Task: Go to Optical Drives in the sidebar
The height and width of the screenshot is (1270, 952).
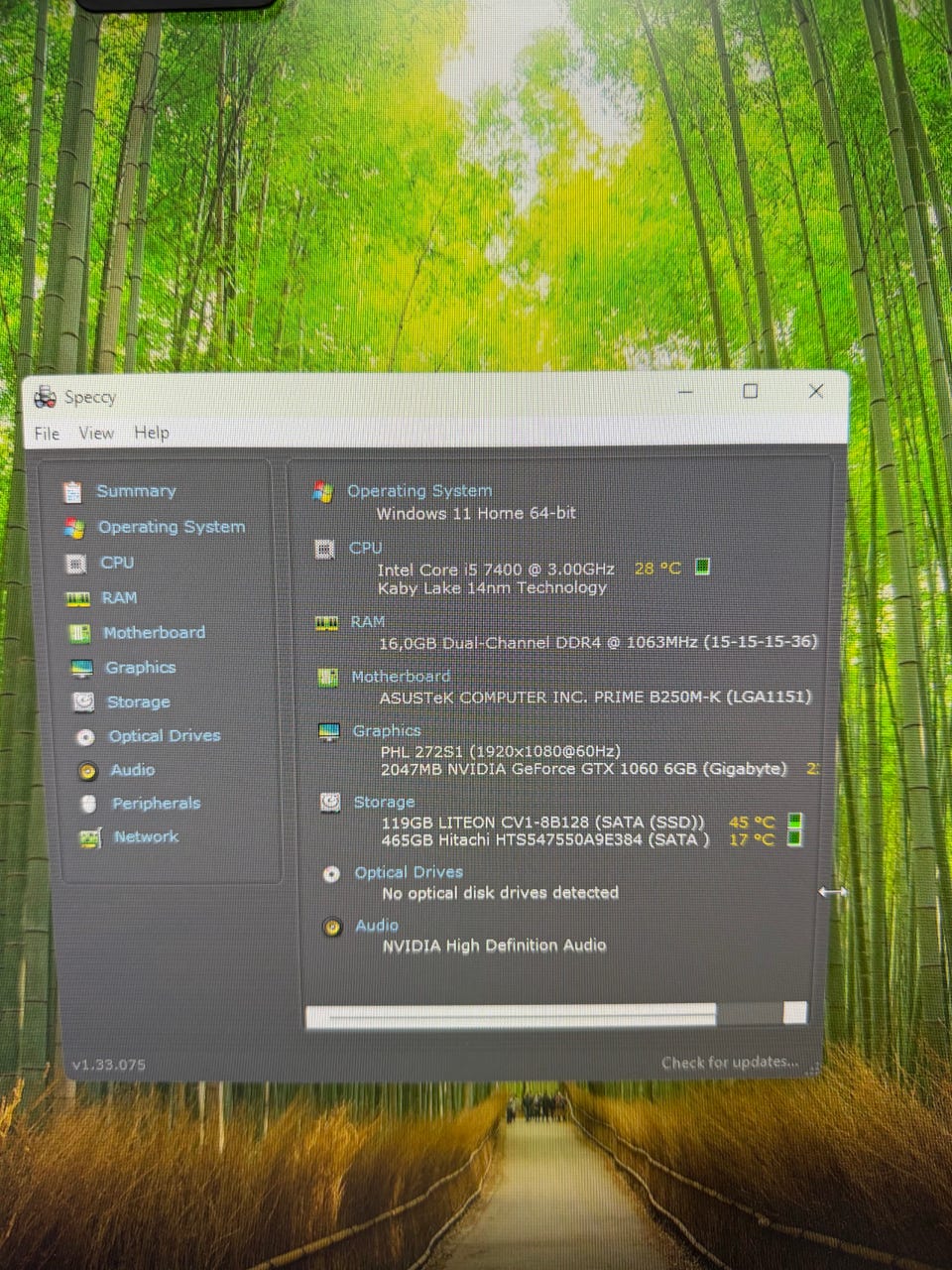Action: pos(165,736)
